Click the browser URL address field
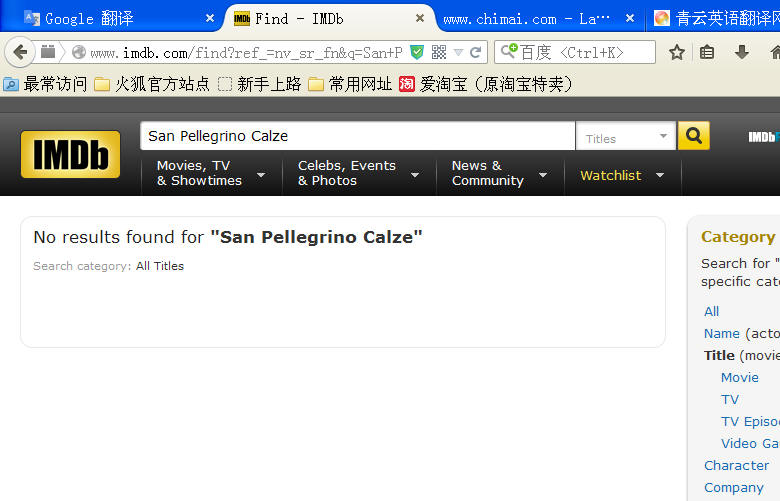This screenshot has height=501, width=780. pos(246,52)
